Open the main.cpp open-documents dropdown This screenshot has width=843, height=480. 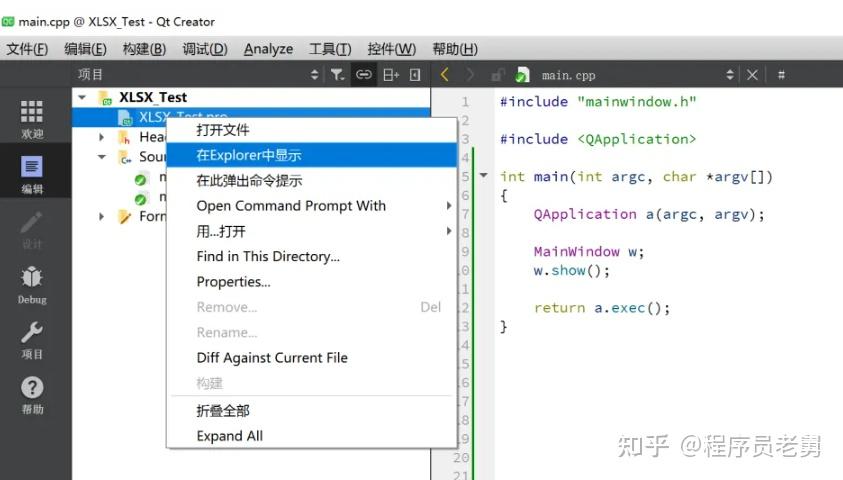(730, 75)
